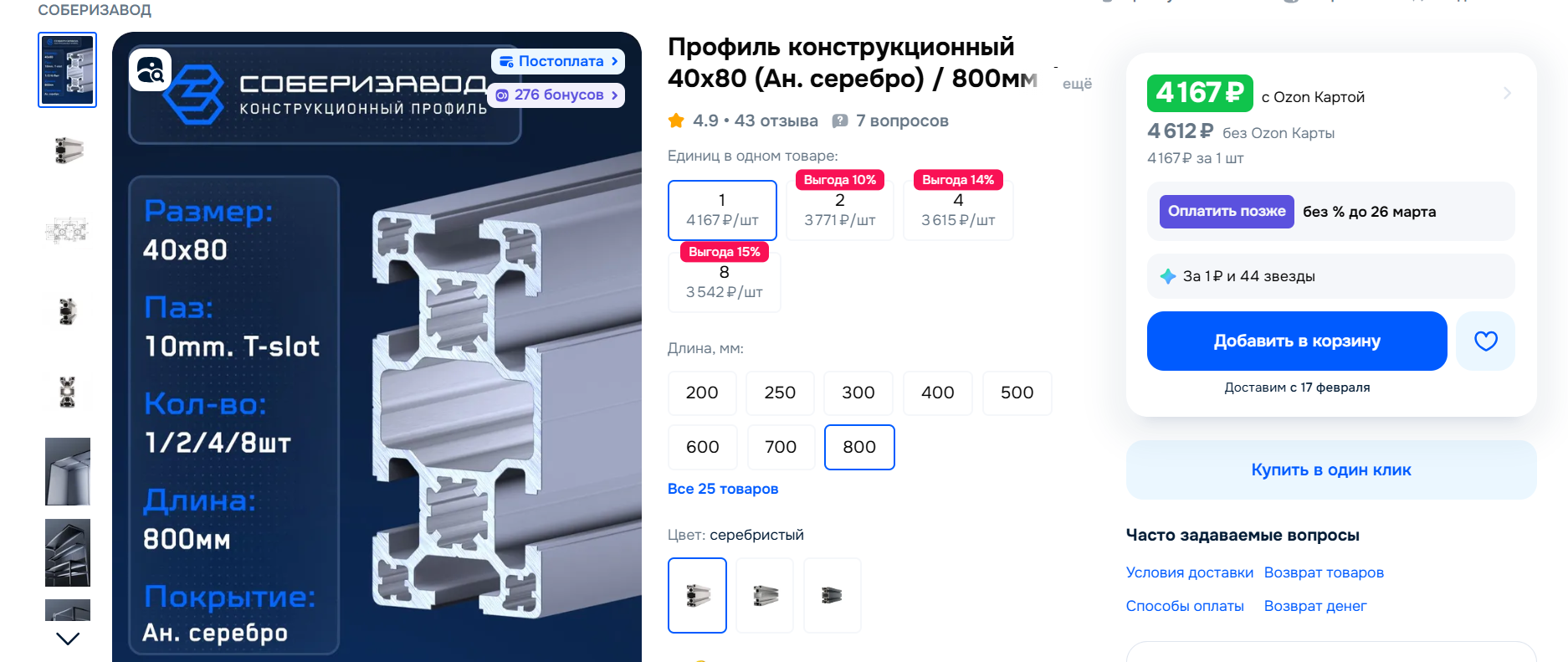This screenshot has width=1568, height=662.
Task: Choose length 500 mm
Action: point(1017,393)
